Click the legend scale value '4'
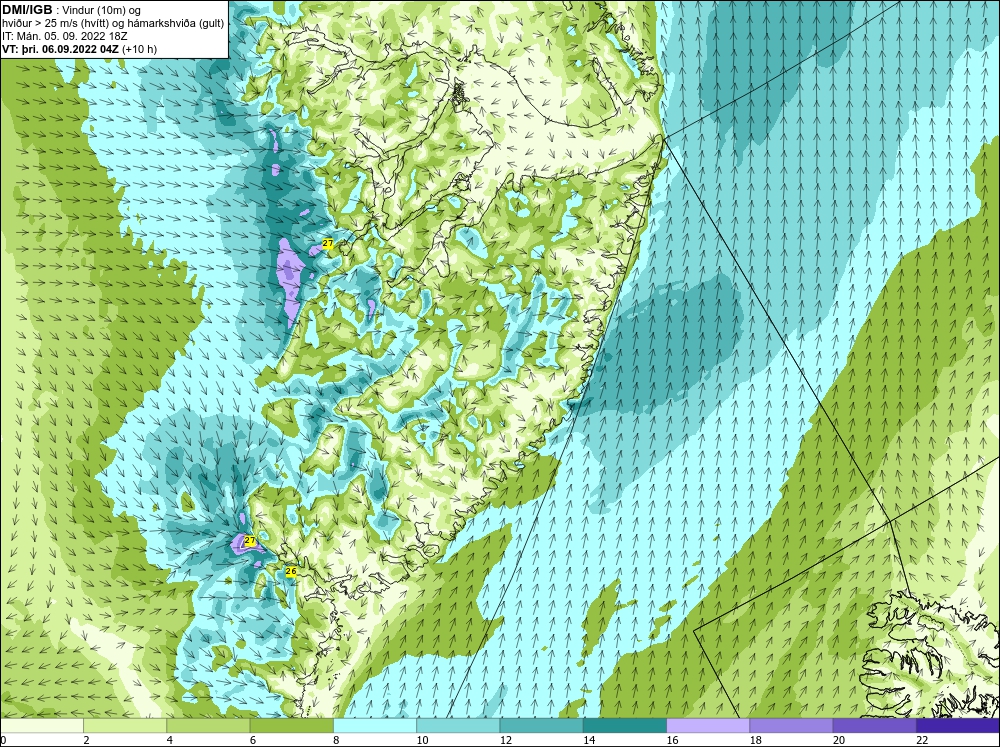Viewport: 1000px width, 747px height. coord(169,740)
